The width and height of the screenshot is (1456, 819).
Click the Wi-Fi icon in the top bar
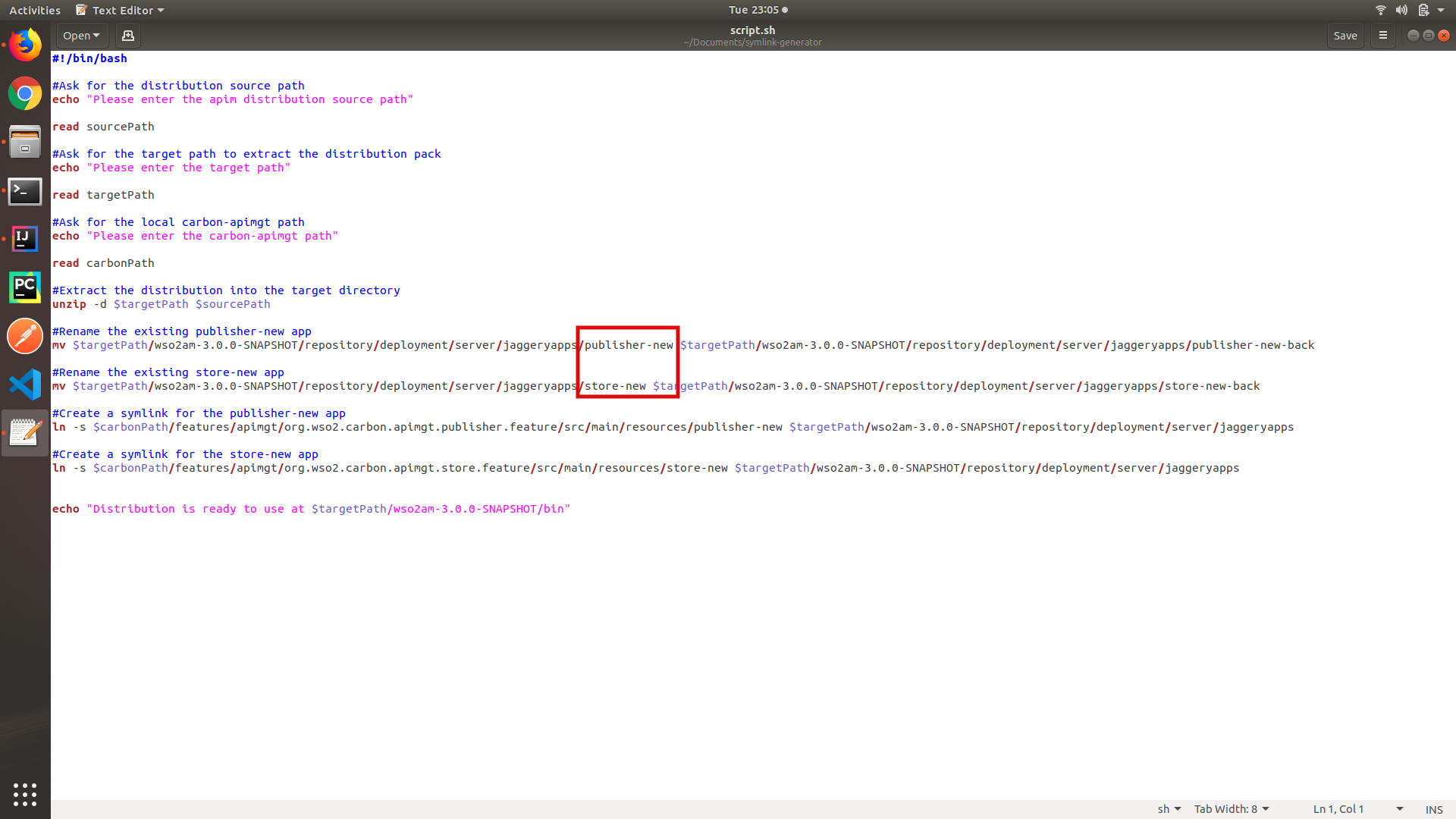tap(1379, 10)
